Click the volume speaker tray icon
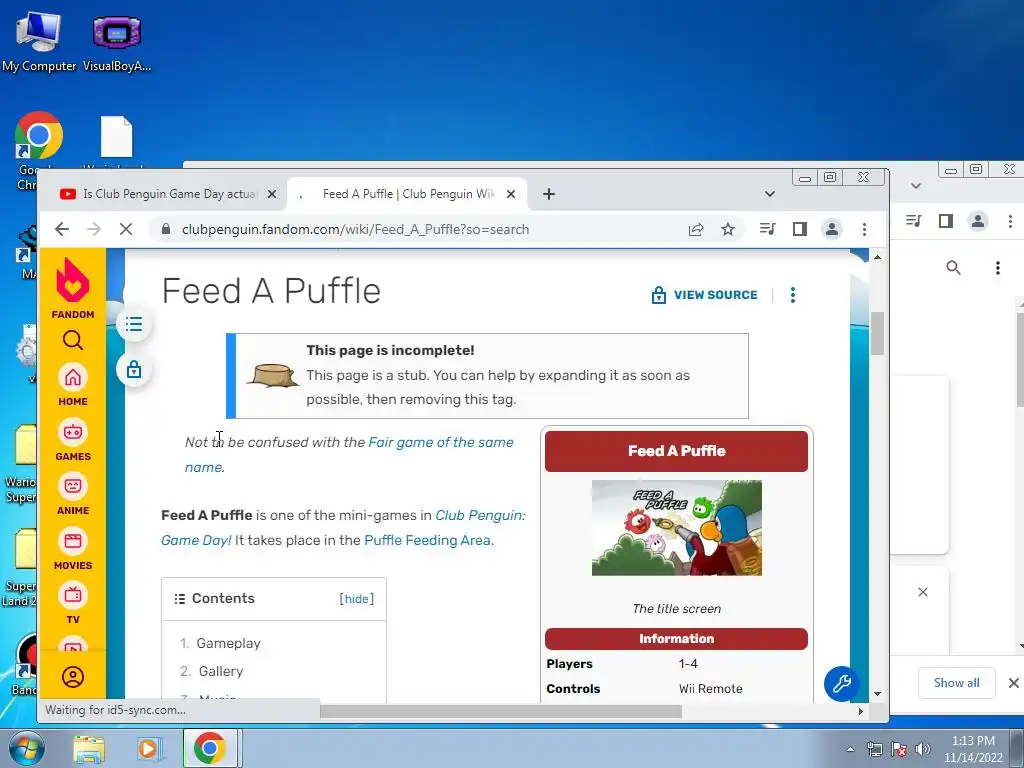Viewport: 1024px width, 768px height. tap(923, 749)
